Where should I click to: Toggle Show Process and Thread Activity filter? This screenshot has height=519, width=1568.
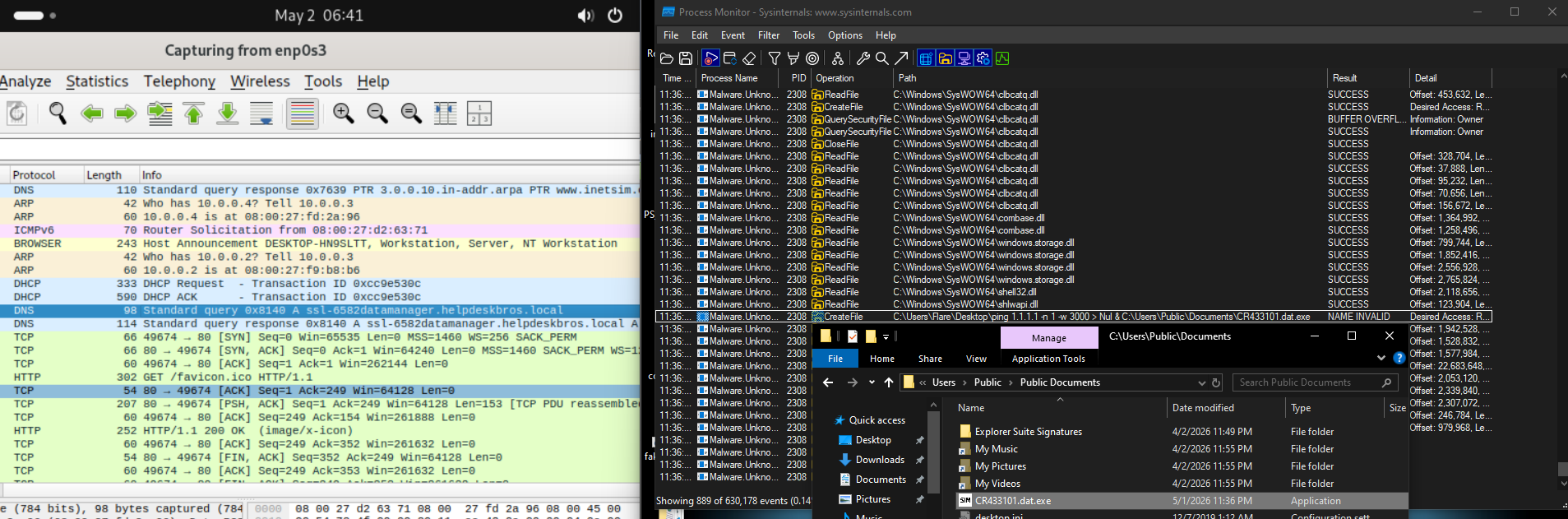click(983, 58)
